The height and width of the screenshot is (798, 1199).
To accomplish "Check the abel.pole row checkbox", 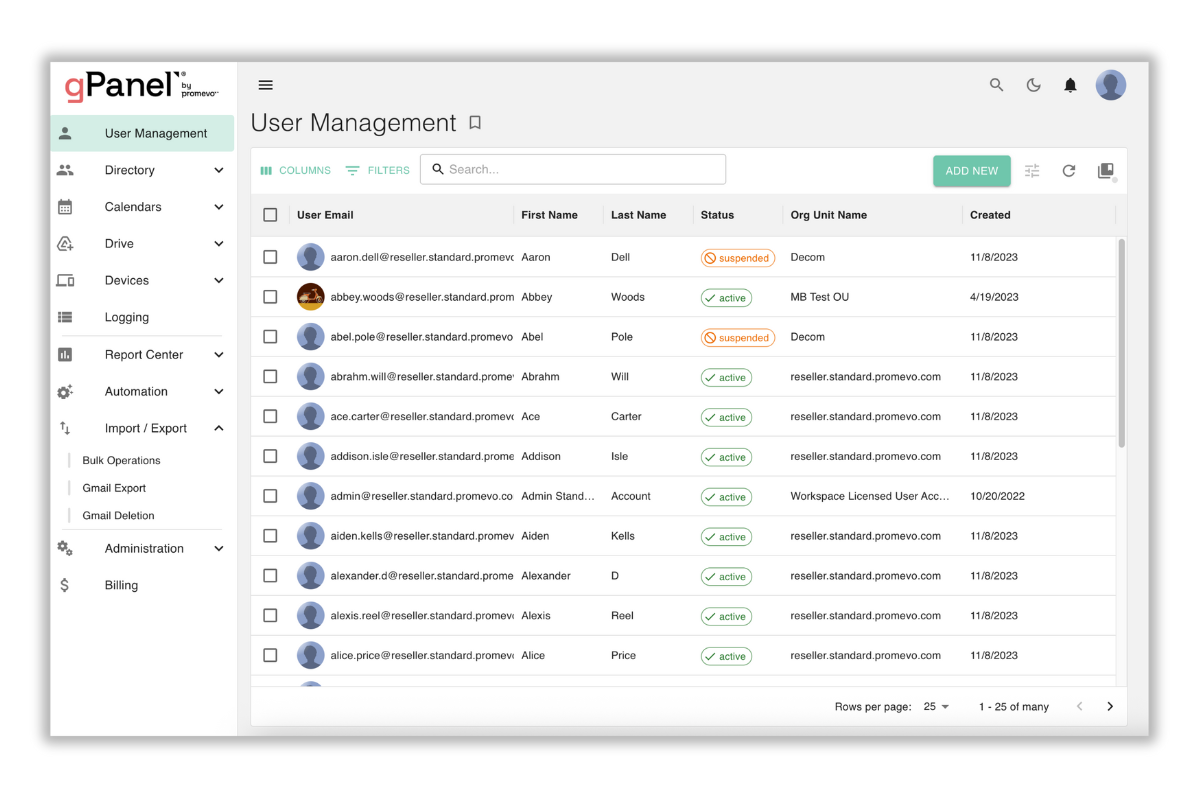I will point(270,336).
